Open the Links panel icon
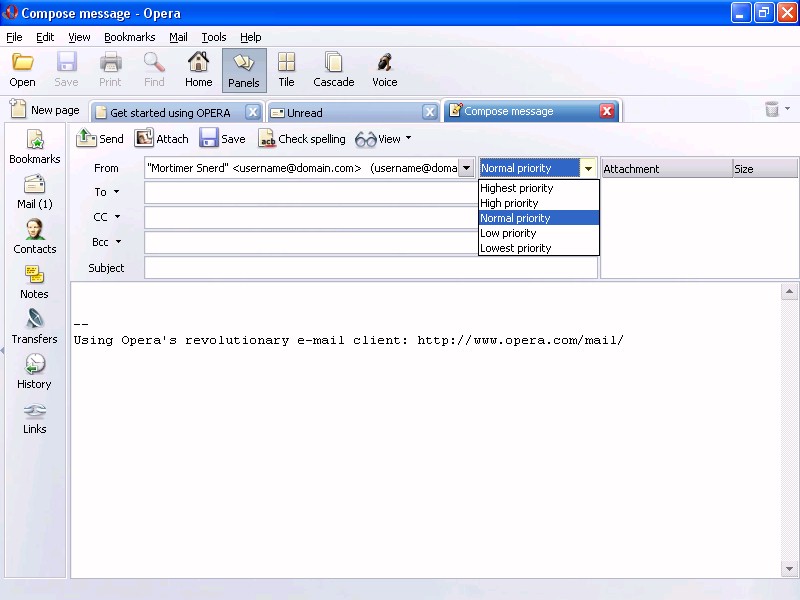The height and width of the screenshot is (600, 800). (35, 410)
